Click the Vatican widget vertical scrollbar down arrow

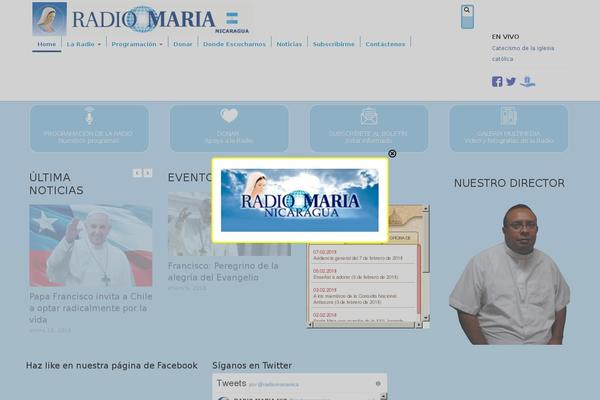426,318
